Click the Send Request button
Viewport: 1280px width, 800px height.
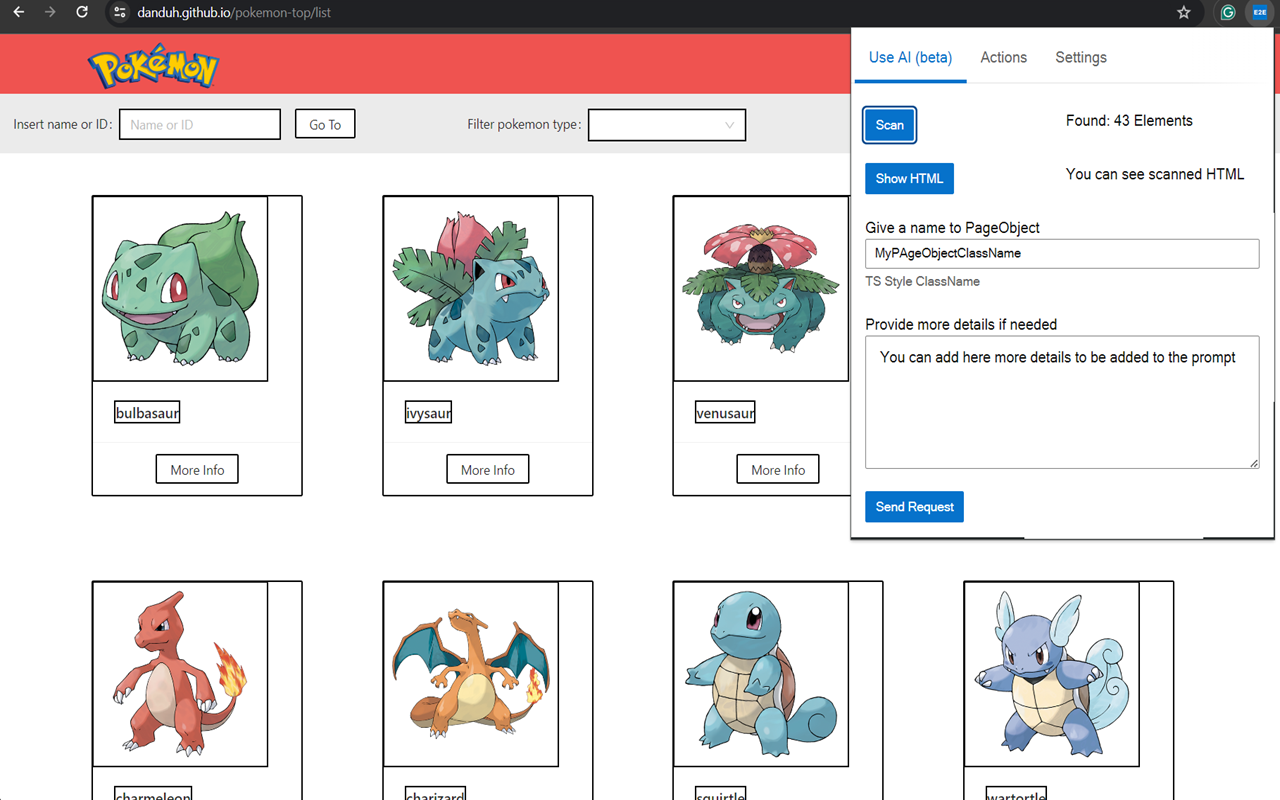pos(914,507)
